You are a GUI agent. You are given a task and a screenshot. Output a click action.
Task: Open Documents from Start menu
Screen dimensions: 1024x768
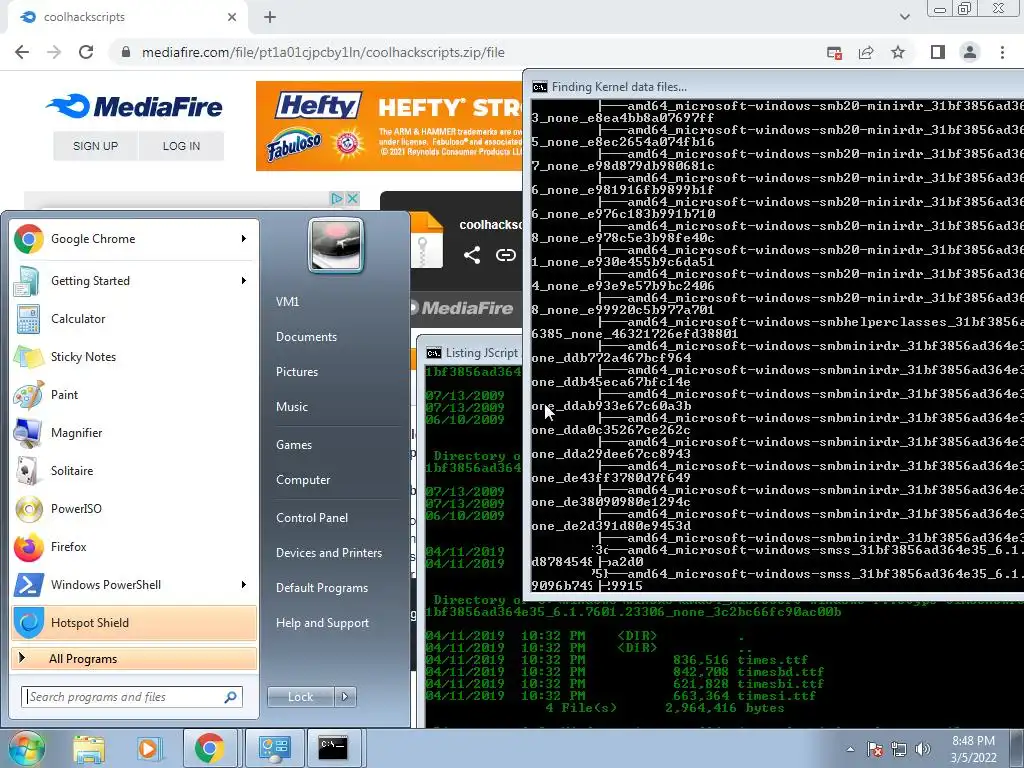tap(306, 337)
